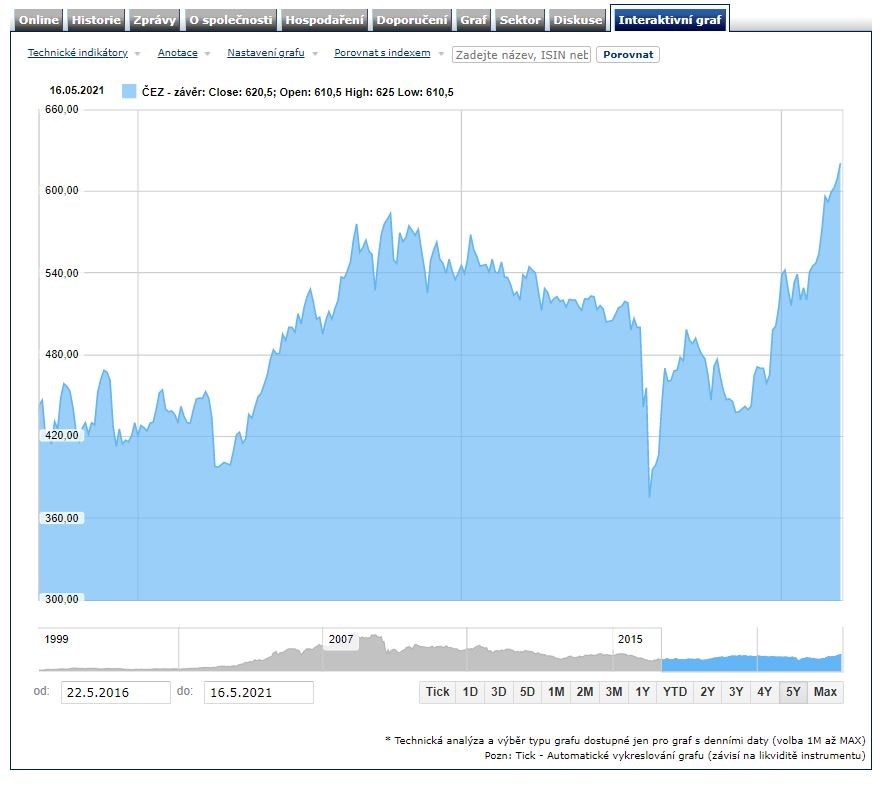Set chart range to 1M
This screenshot has width=896, height=790.
click(556, 692)
